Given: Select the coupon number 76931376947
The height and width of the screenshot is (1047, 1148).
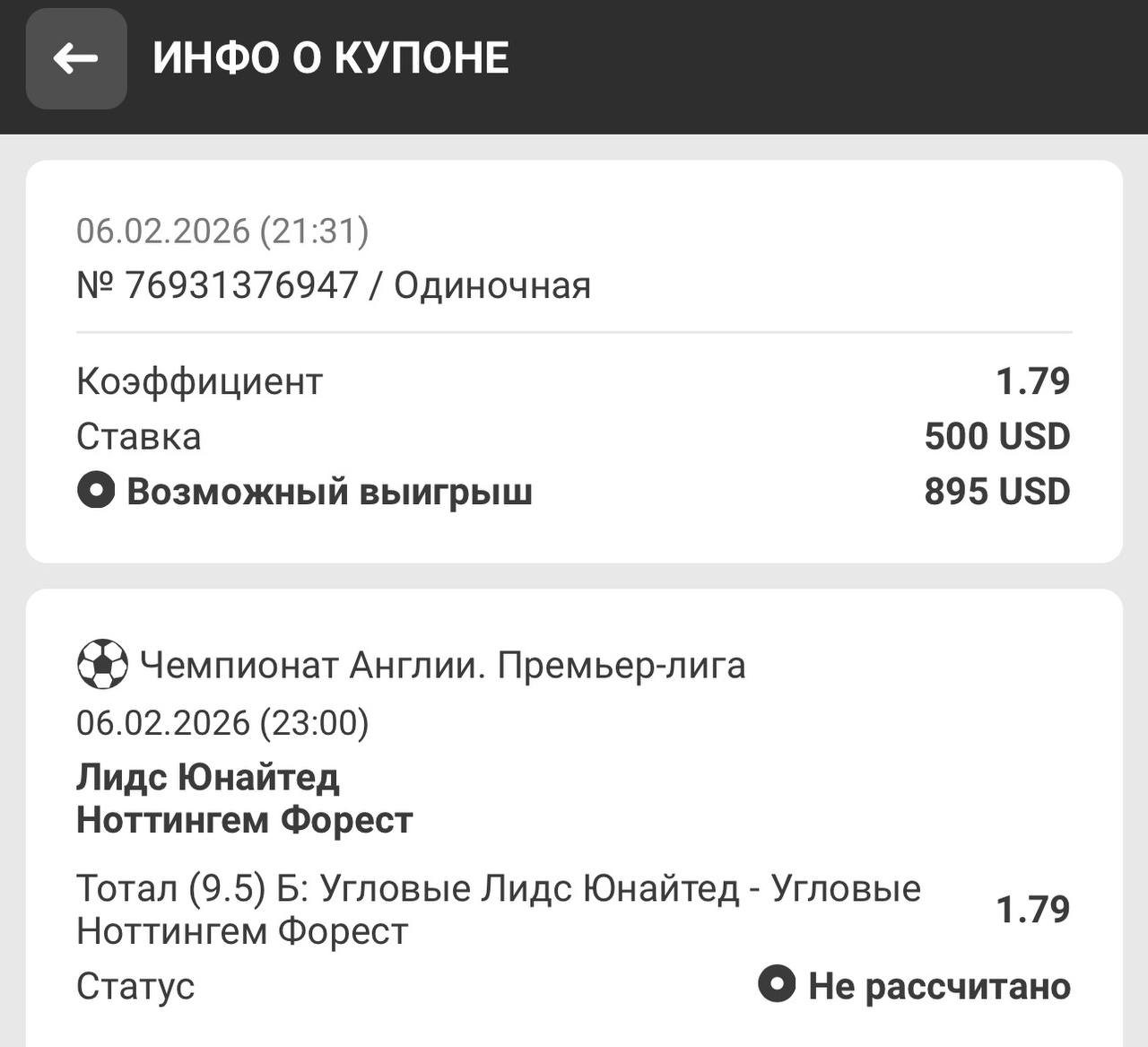Looking at the screenshot, I should 241,285.
